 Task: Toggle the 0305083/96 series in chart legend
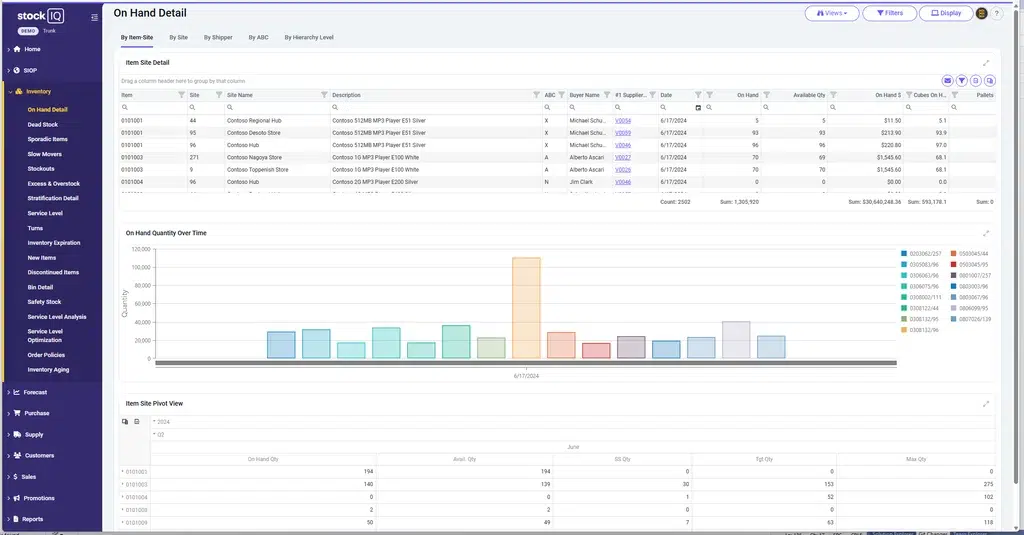click(x=920, y=265)
